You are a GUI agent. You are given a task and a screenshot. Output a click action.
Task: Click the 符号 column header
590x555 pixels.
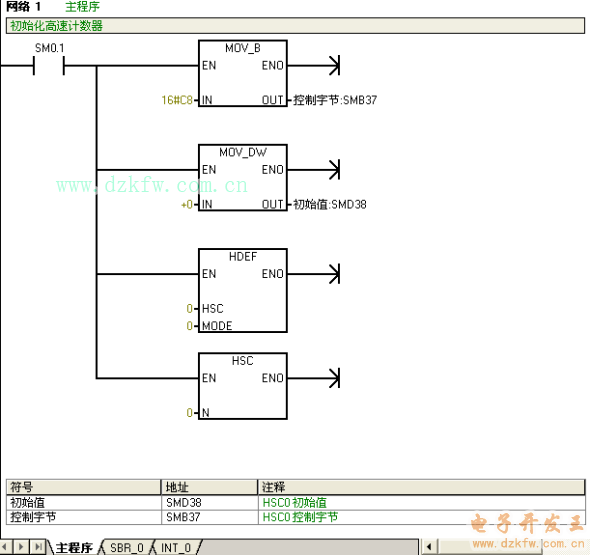(x=84, y=487)
